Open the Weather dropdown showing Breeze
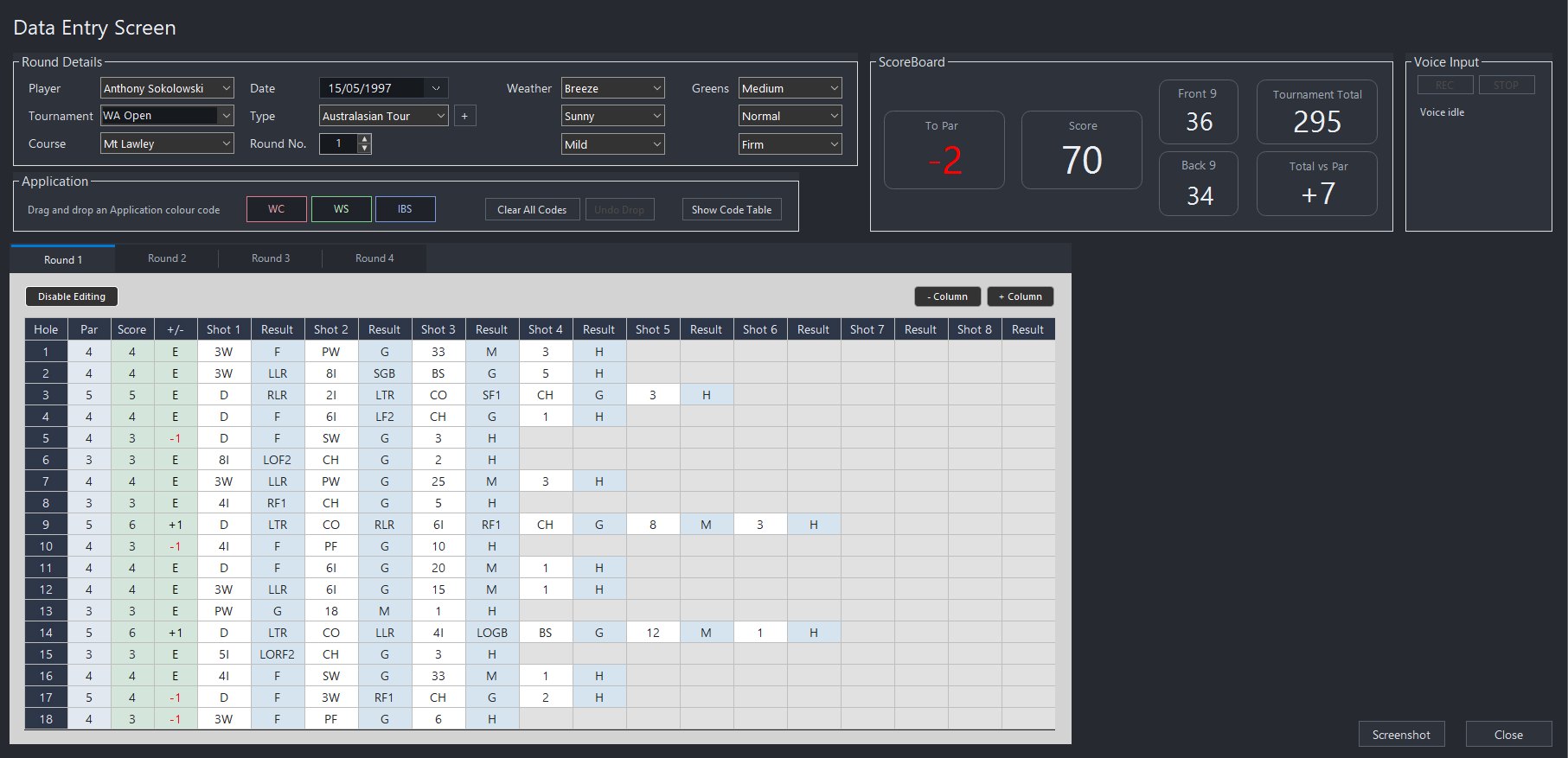 point(612,88)
